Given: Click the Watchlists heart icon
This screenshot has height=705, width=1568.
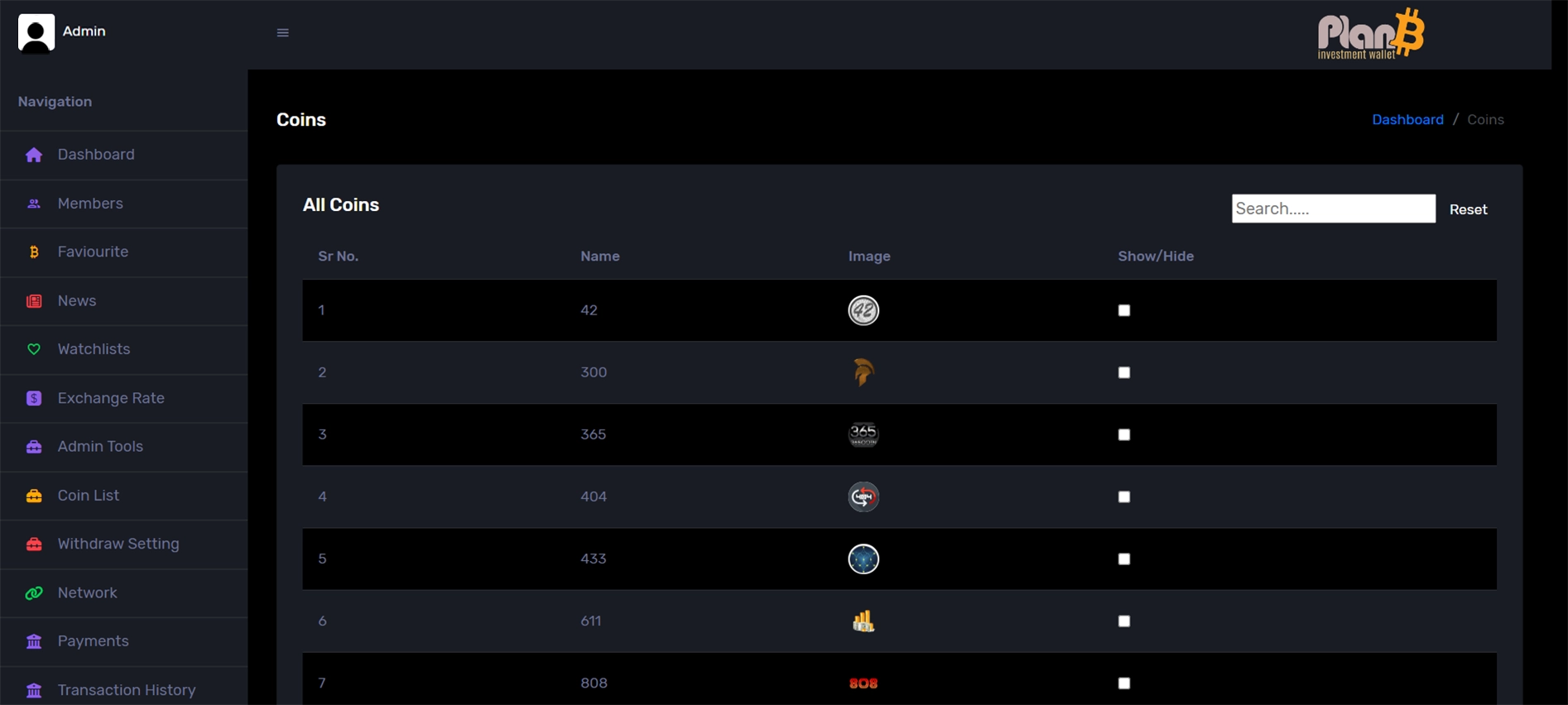Looking at the screenshot, I should 34,349.
